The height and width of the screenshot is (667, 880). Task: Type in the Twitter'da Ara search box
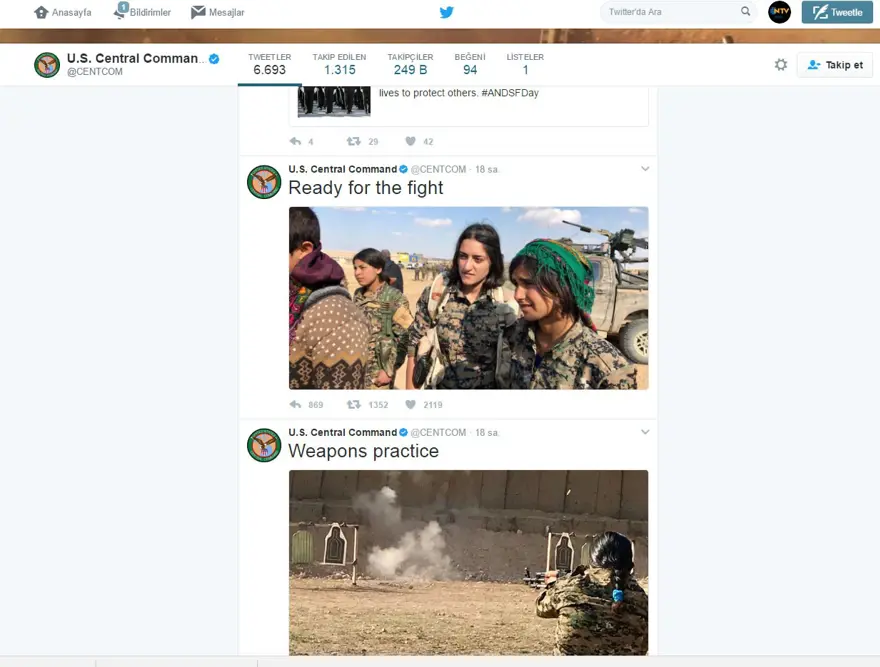(x=670, y=12)
